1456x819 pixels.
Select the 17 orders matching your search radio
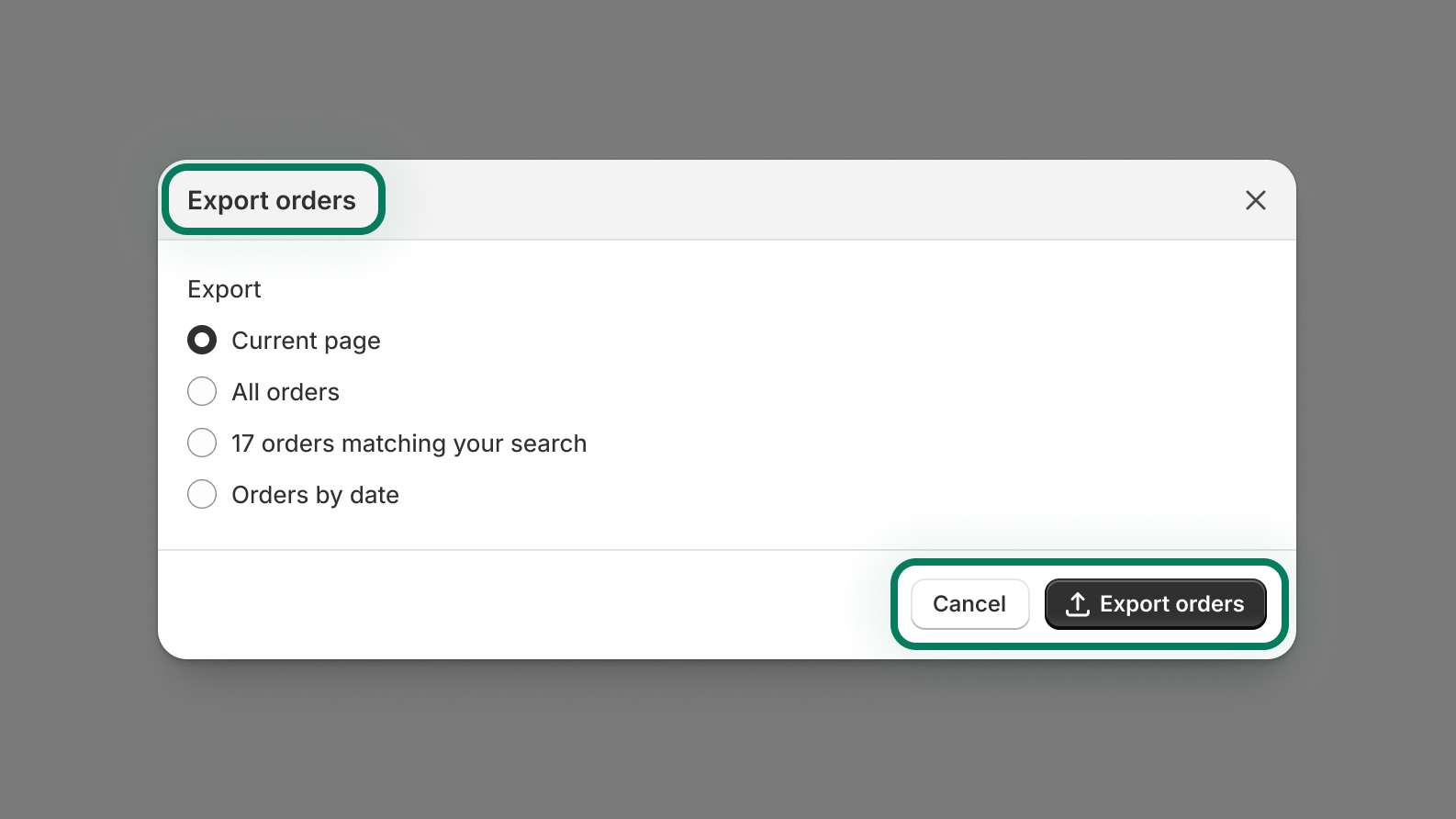tap(202, 443)
